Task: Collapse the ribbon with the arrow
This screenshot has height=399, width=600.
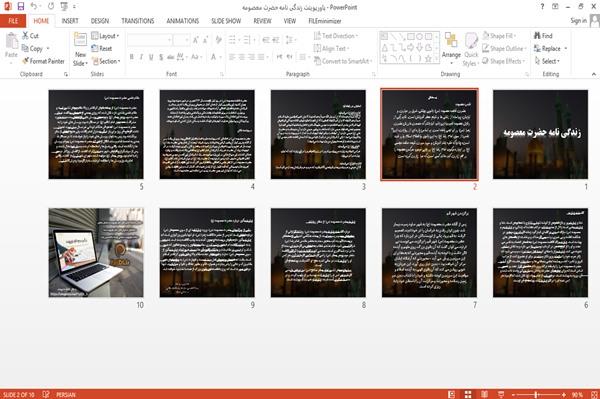Action: tap(593, 74)
